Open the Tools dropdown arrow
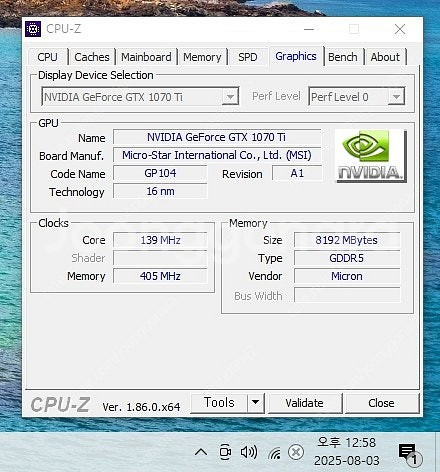 pyautogui.click(x=255, y=403)
